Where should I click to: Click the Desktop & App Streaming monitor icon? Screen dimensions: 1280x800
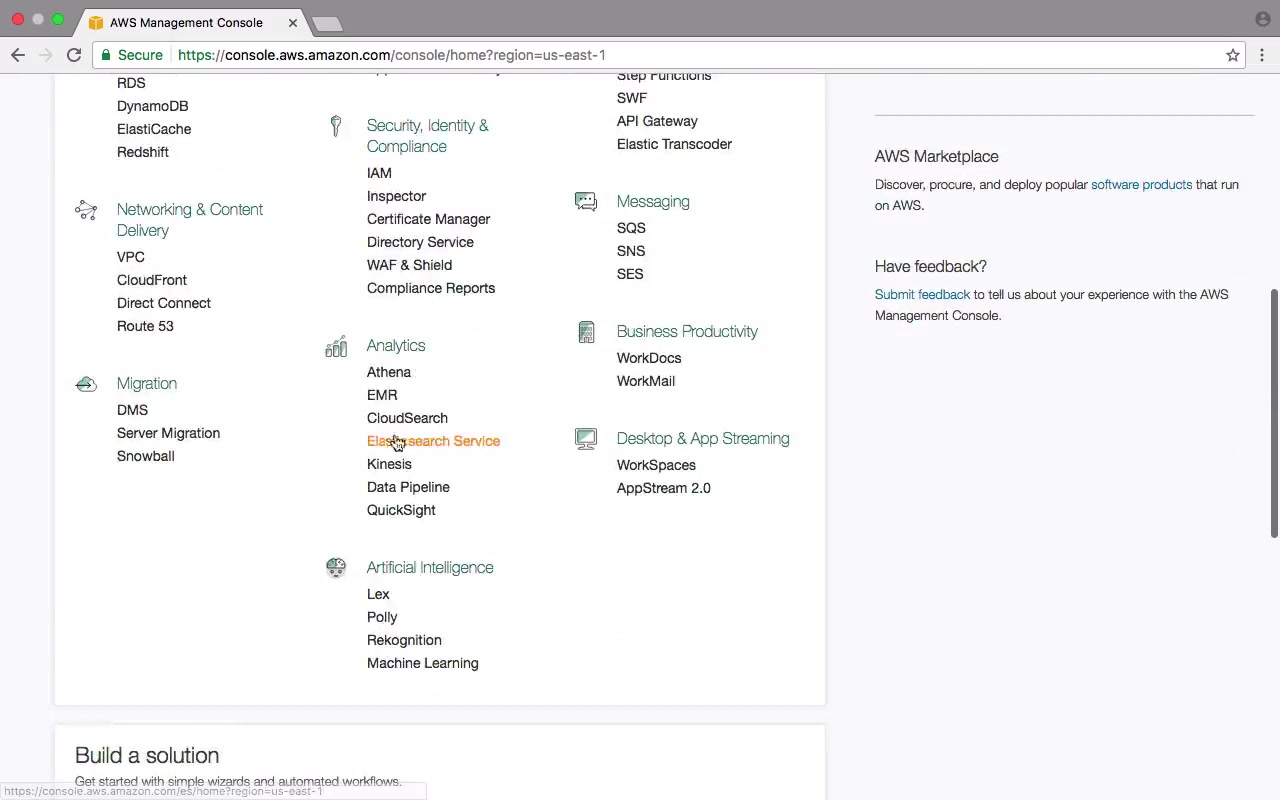coord(586,439)
